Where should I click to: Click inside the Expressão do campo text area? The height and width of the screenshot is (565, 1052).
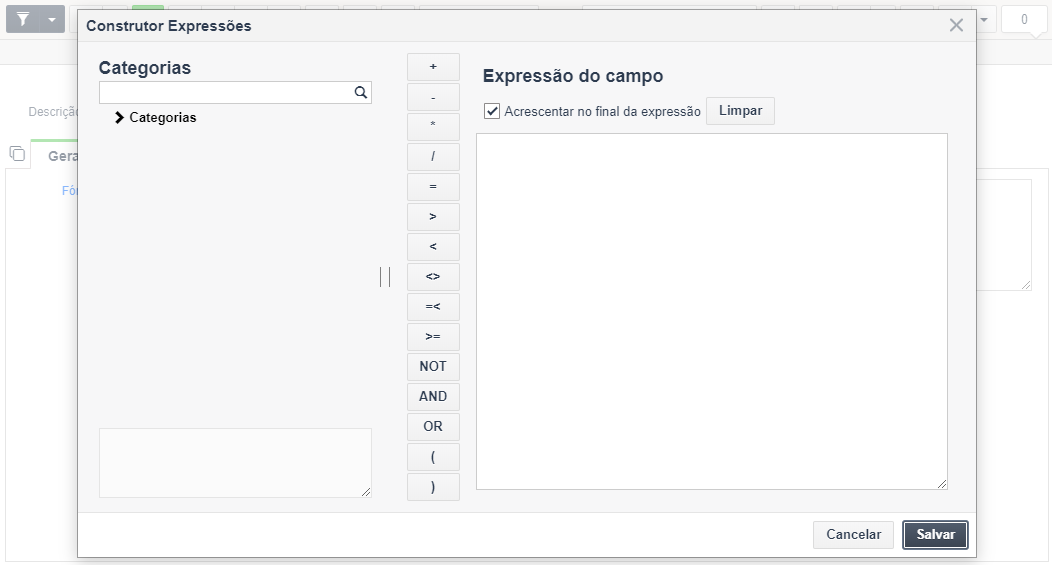[712, 311]
